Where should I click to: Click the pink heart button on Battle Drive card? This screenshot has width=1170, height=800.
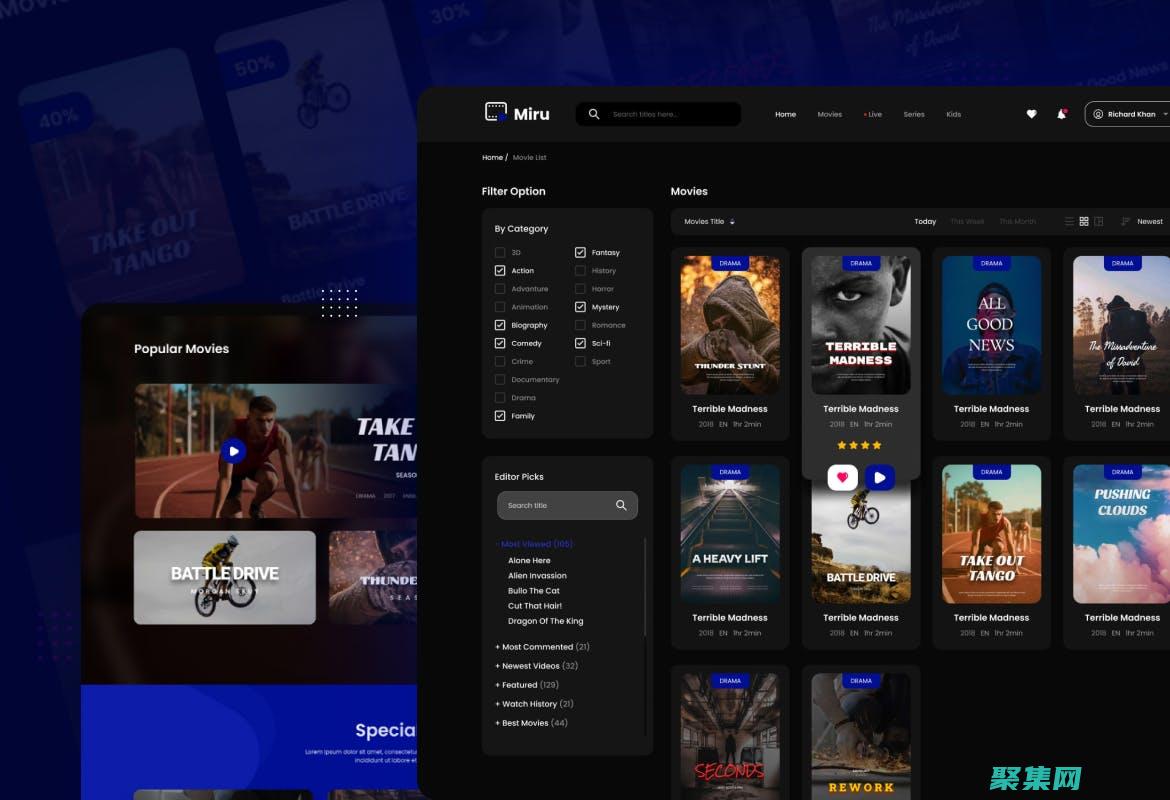click(x=842, y=477)
